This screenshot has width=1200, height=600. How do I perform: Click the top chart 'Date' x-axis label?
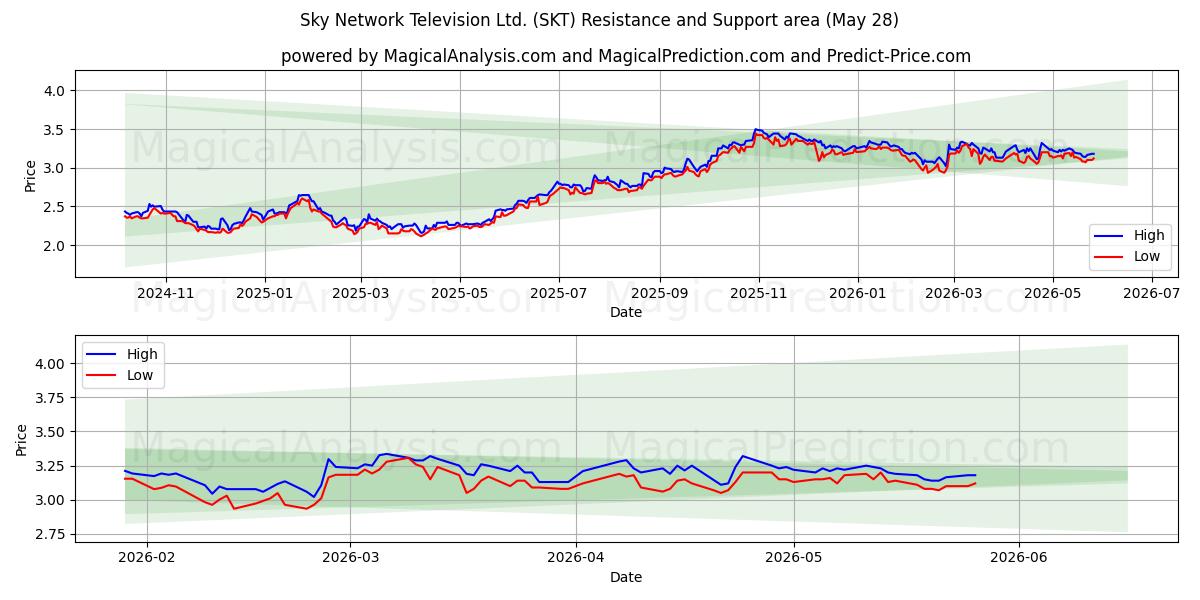pos(626,313)
